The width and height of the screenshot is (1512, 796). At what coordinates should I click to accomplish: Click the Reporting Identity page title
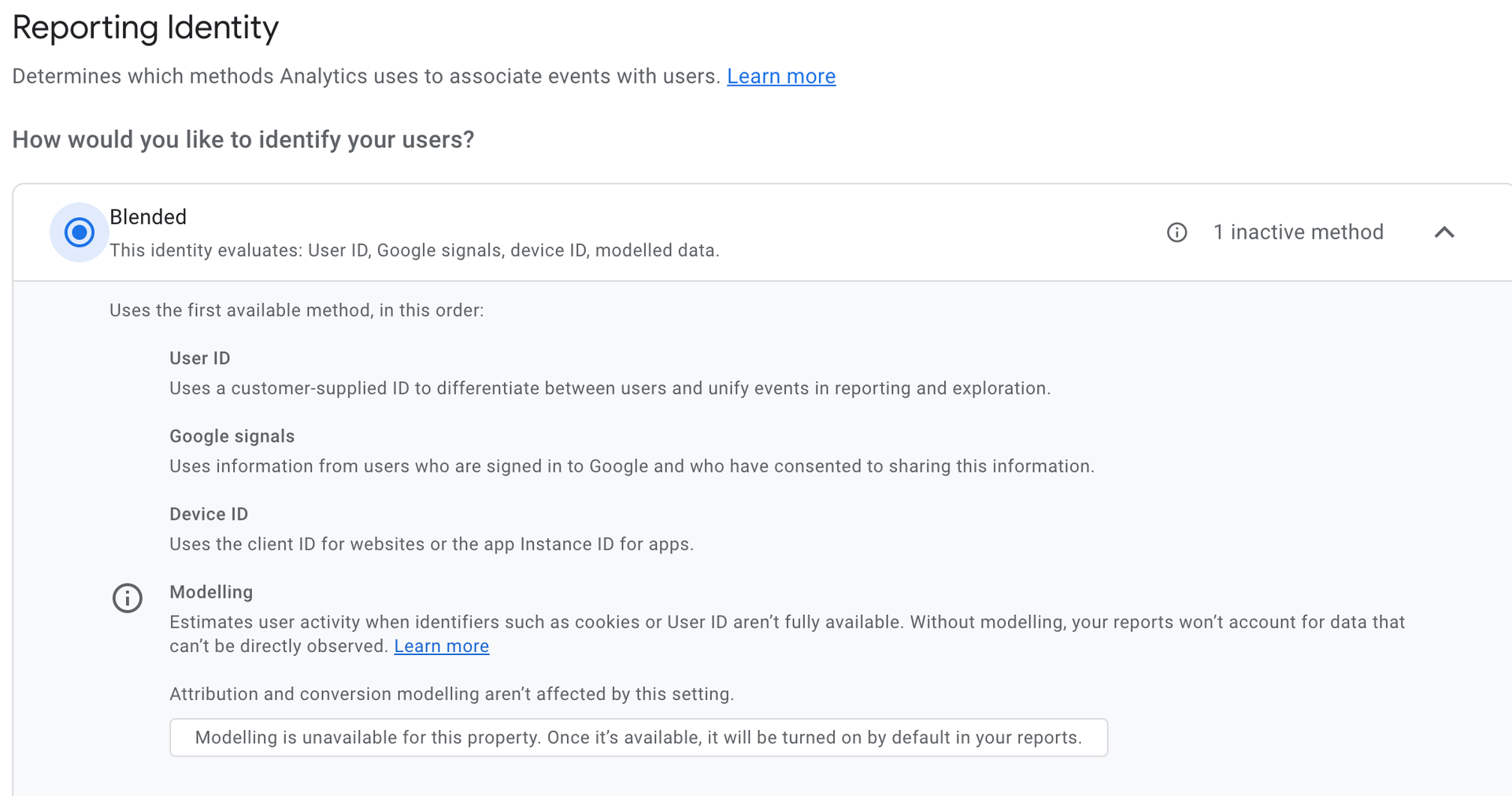point(146,28)
